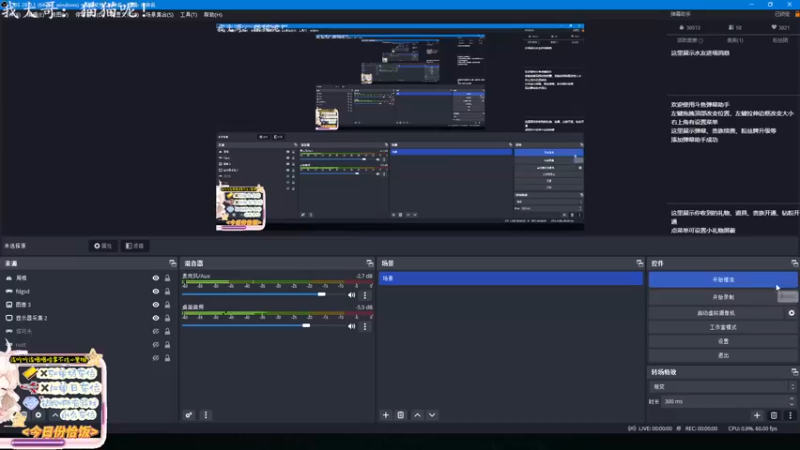Mute the 麦克风/Aux speaker icon
Screen dimensions: 800x450
point(352,295)
